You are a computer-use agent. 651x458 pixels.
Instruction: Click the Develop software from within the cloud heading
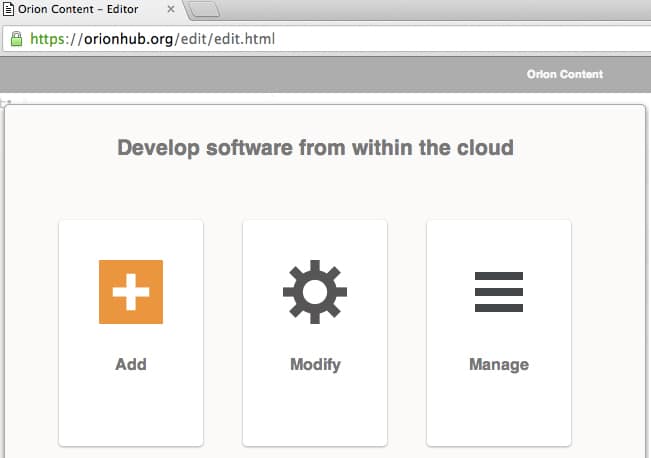point(315,148)
